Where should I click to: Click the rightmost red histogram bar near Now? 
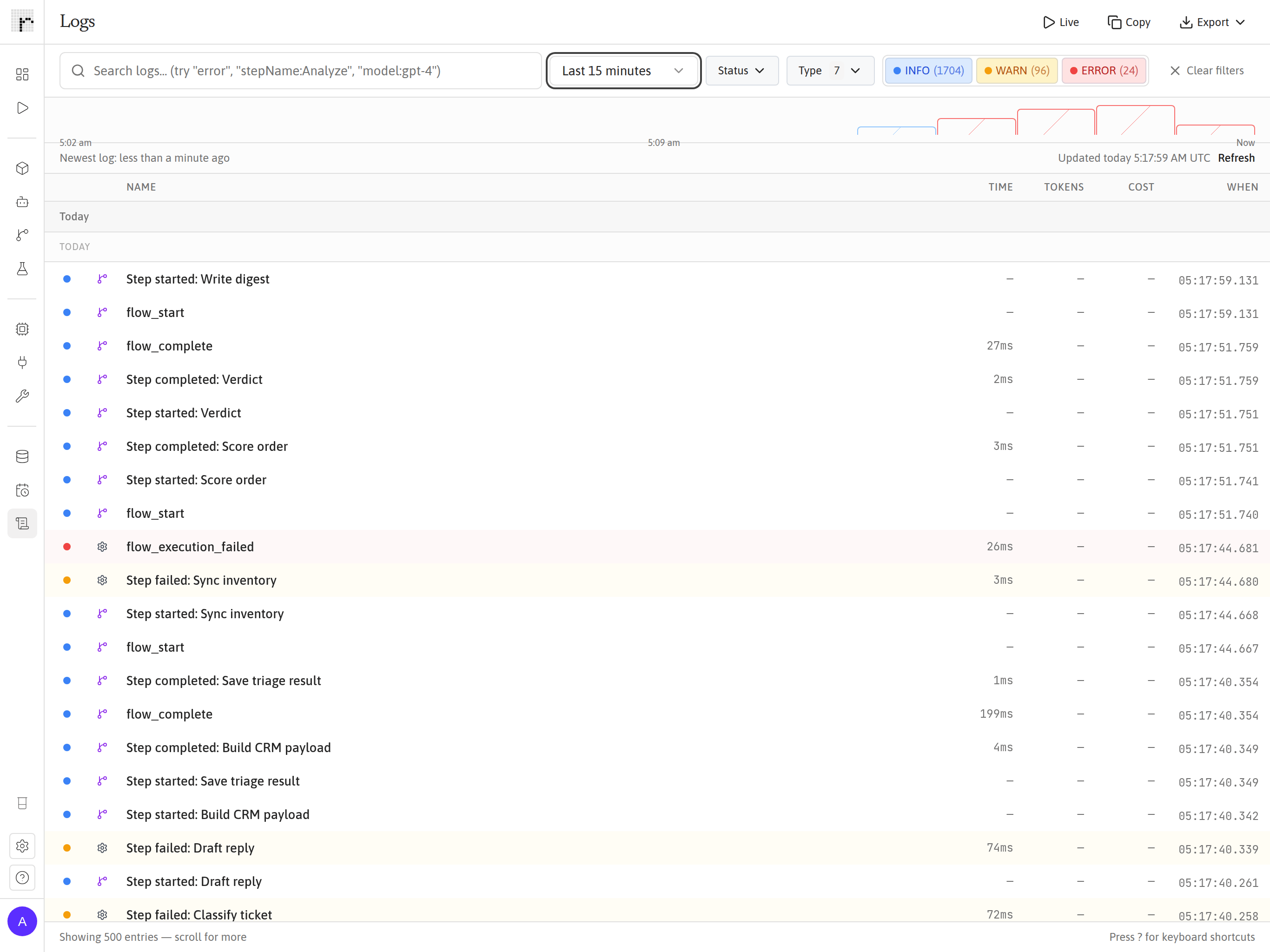pos(1215,130)
